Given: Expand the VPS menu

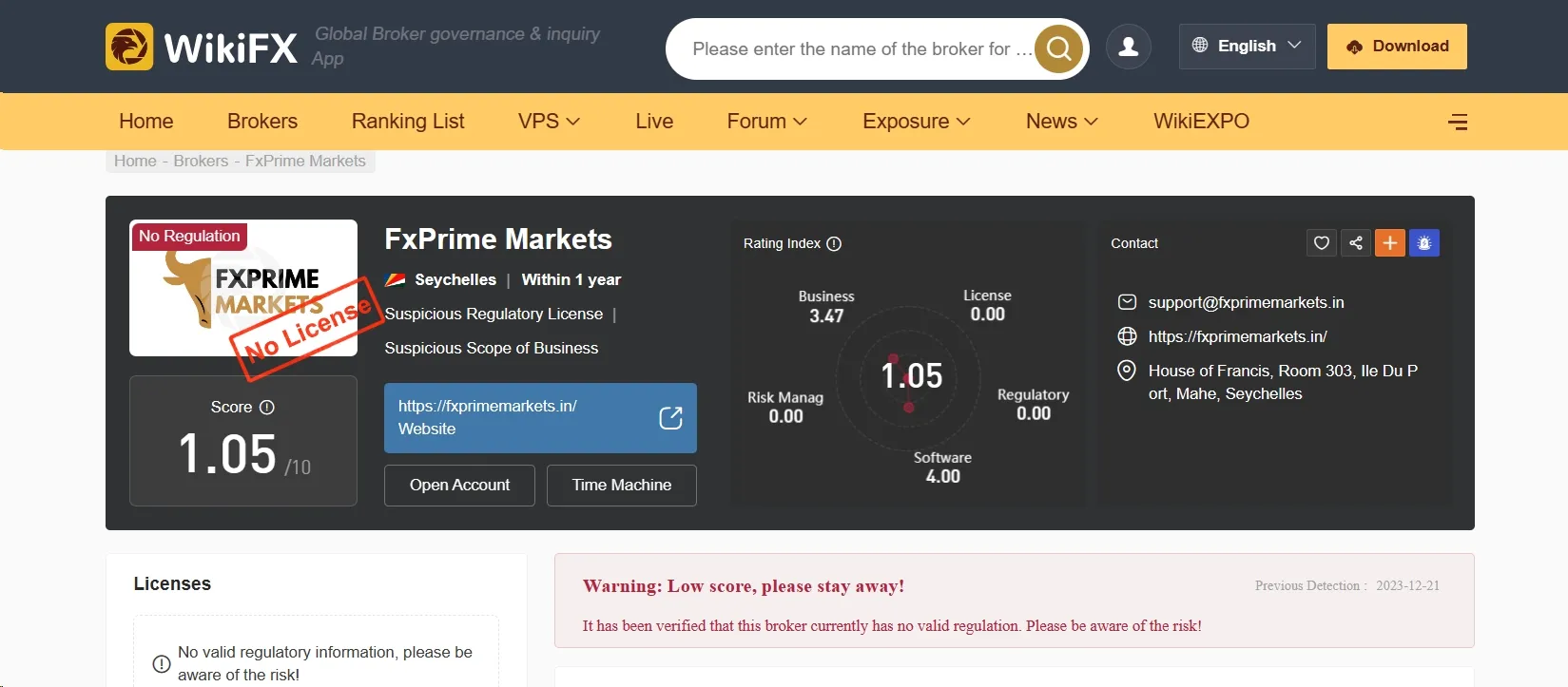Looking at the screenshot, I should [549, 122].
